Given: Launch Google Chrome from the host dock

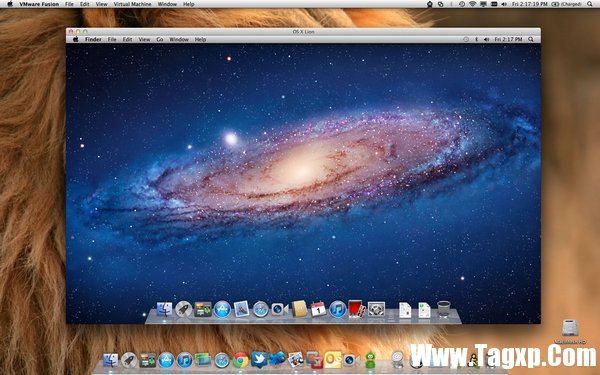Looking at the screenshot, I should tap(240, 360).
